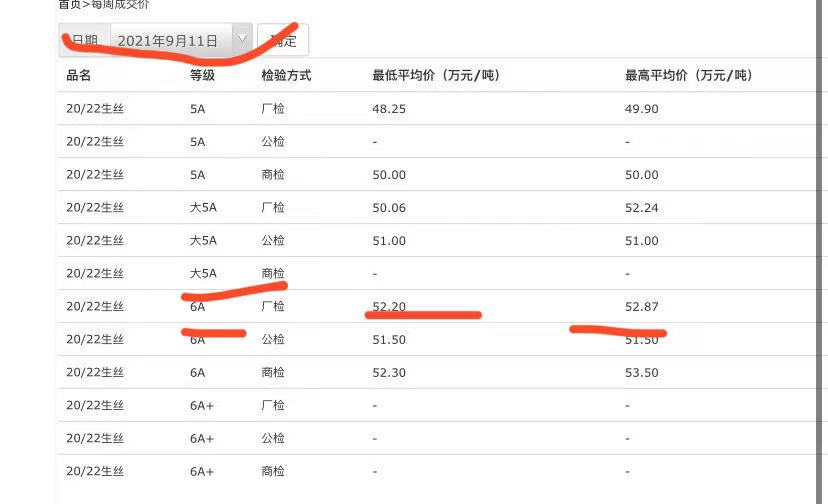Click the 品名 column header
Screen dimensions: 828x504
pos(79,76)
